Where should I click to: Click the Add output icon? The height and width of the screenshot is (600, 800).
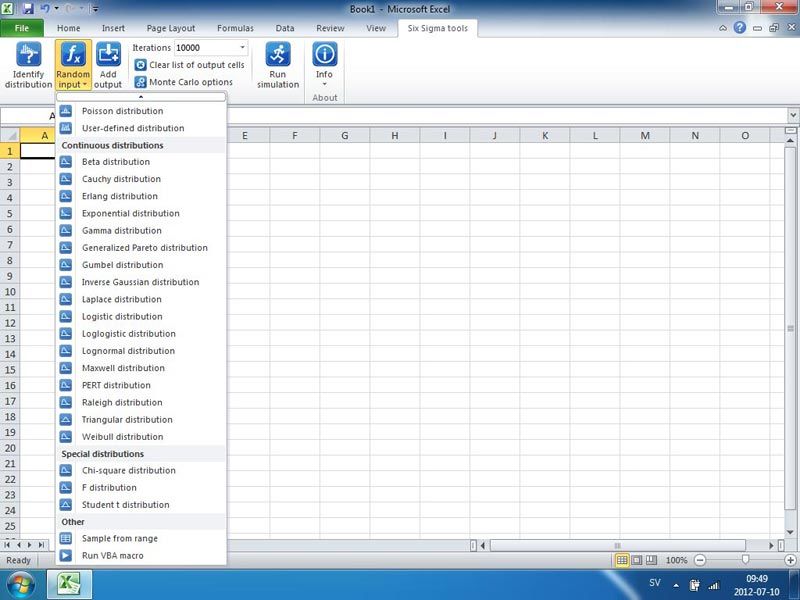click(x=108, y=55)
